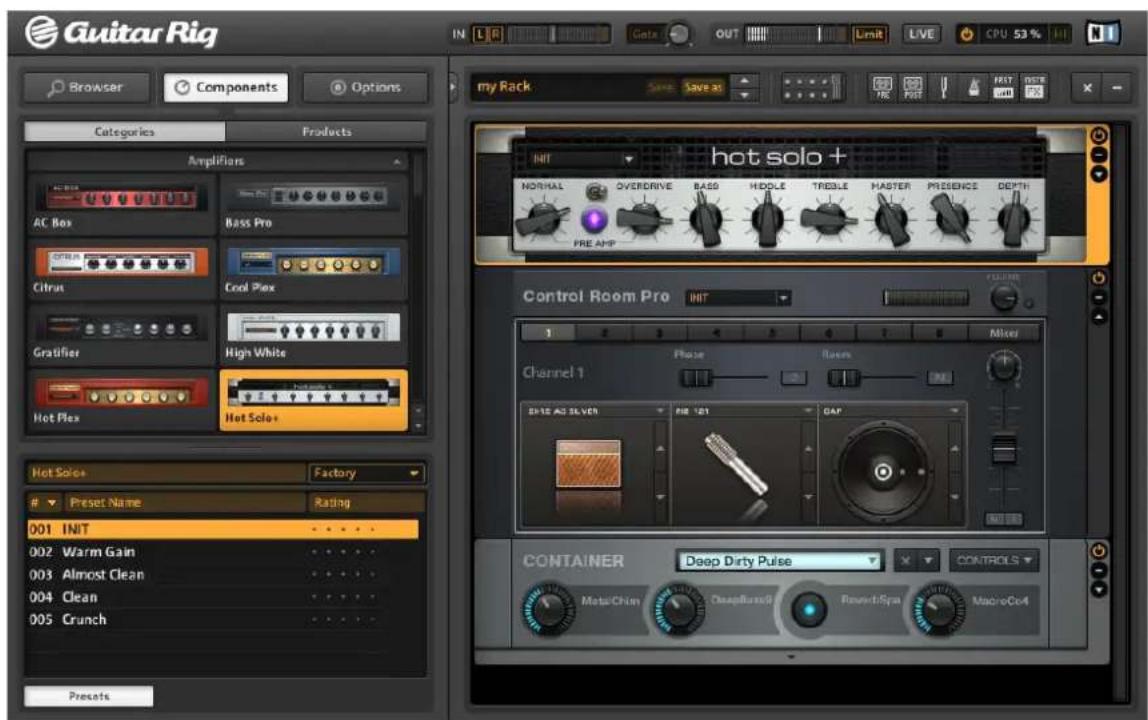The width and height of the screenshot is (1148, 720).
Task: Load the 003 Almost Clean preset
Action: click(223, 574)
